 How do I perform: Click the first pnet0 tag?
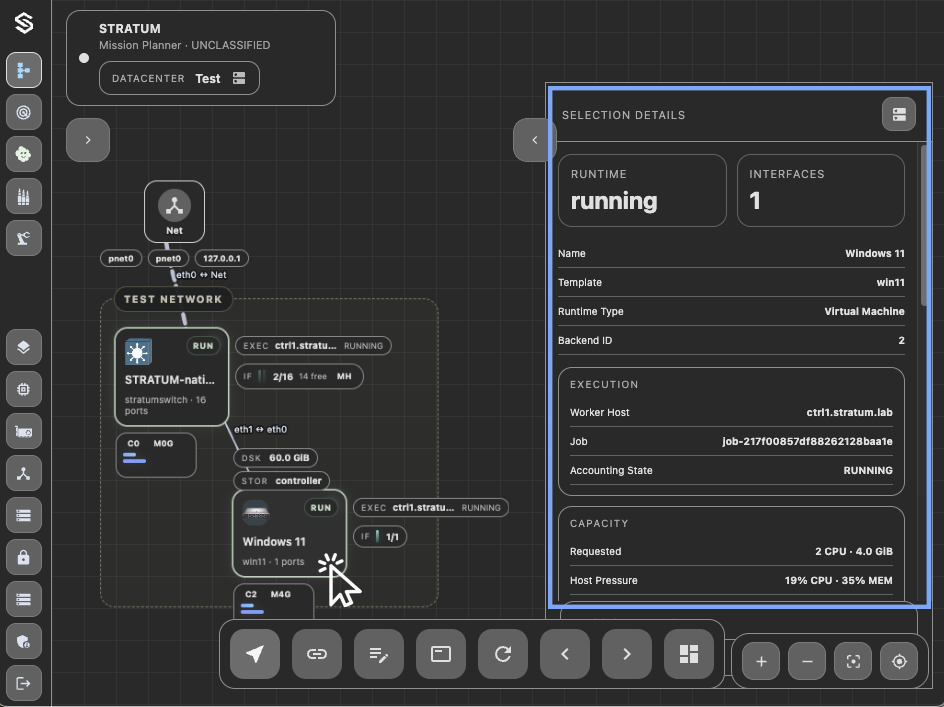coord(121,258)
